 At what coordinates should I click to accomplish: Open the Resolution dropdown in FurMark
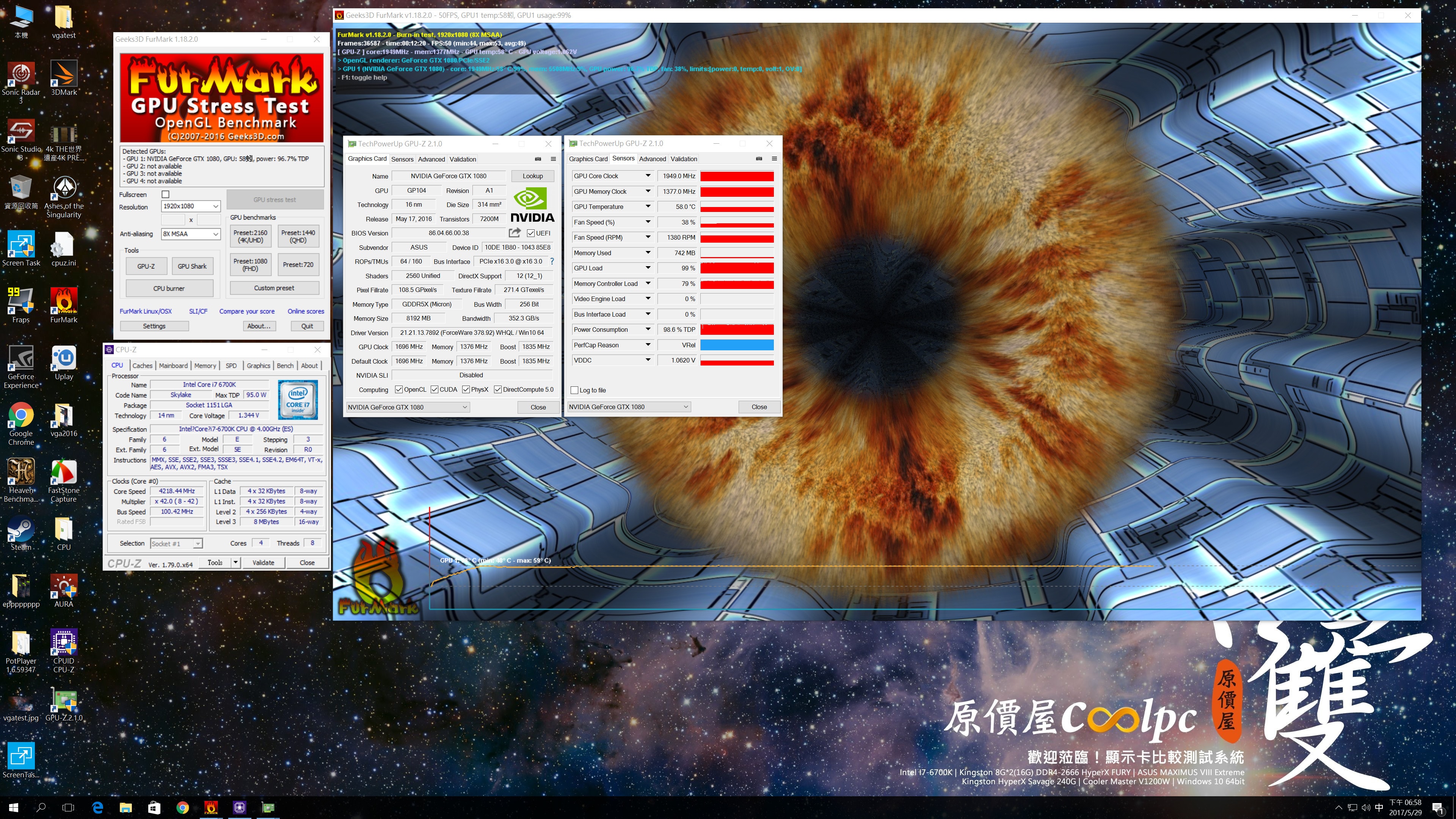[191, 206]
